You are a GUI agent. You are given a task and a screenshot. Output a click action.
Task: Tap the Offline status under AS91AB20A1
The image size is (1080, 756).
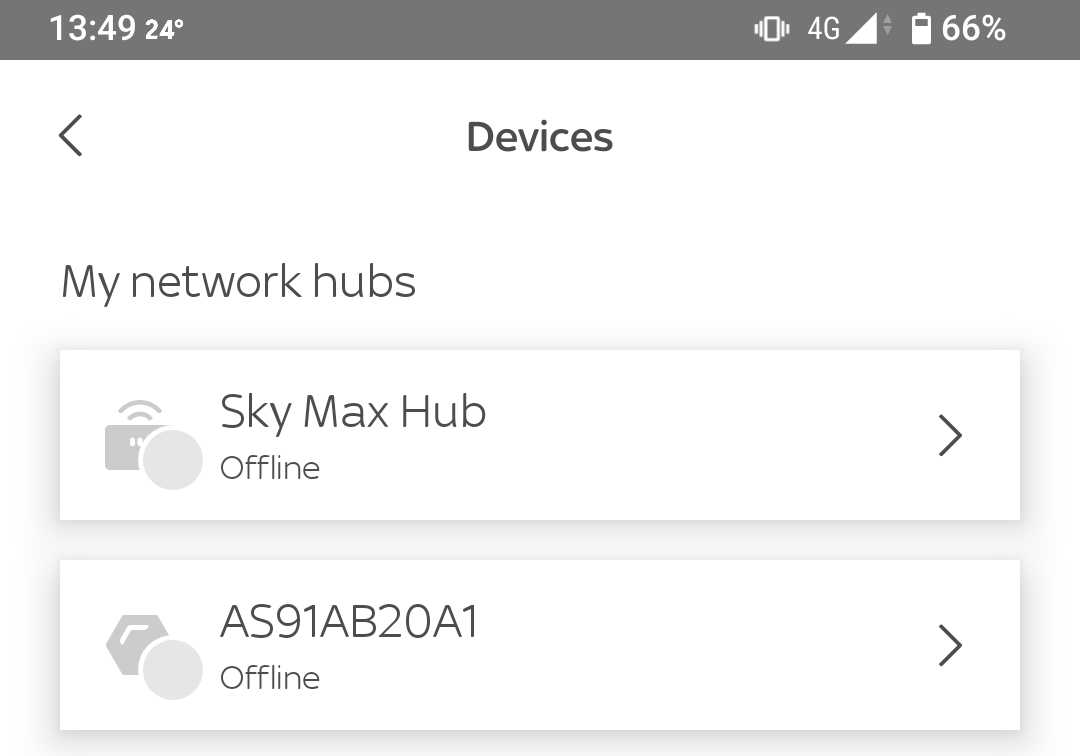coord(270,677)
